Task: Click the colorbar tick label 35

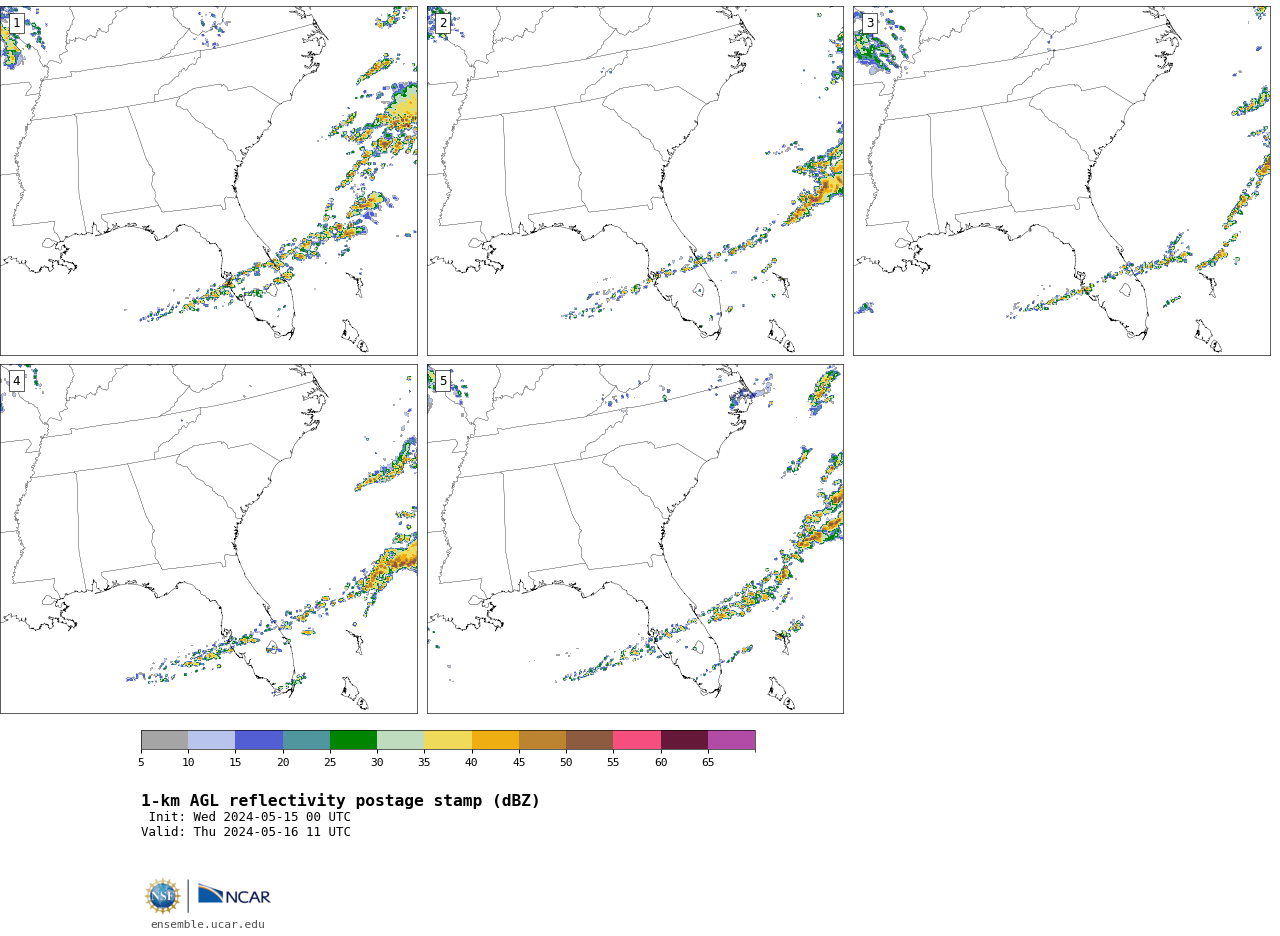Action: (x=424, y=762)
